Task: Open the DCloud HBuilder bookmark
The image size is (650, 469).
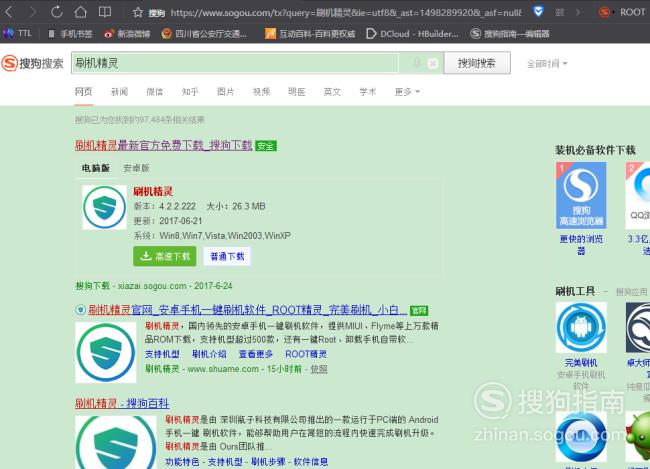Action: [412, 34]
